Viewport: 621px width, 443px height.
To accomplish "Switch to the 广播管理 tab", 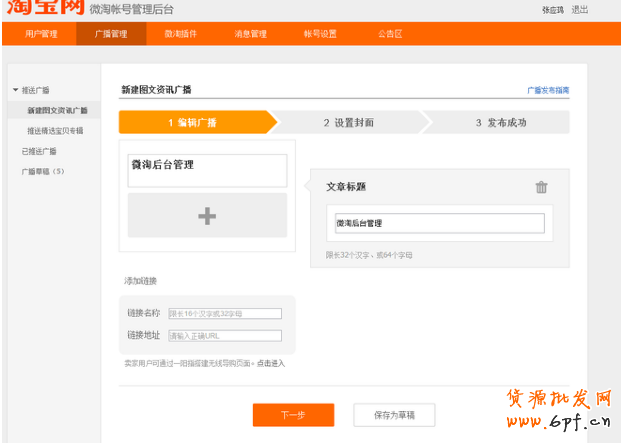I will (110, 34).
